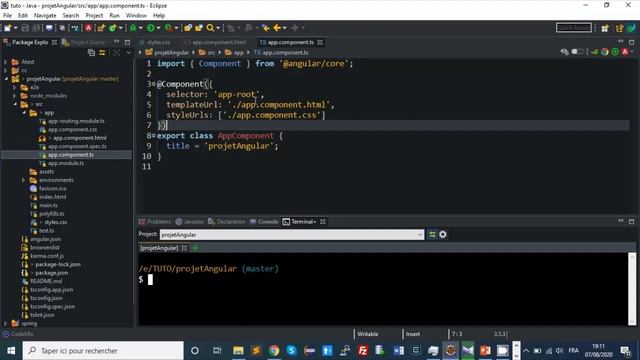Click the Windows taskbar search box

pos(103,351)
